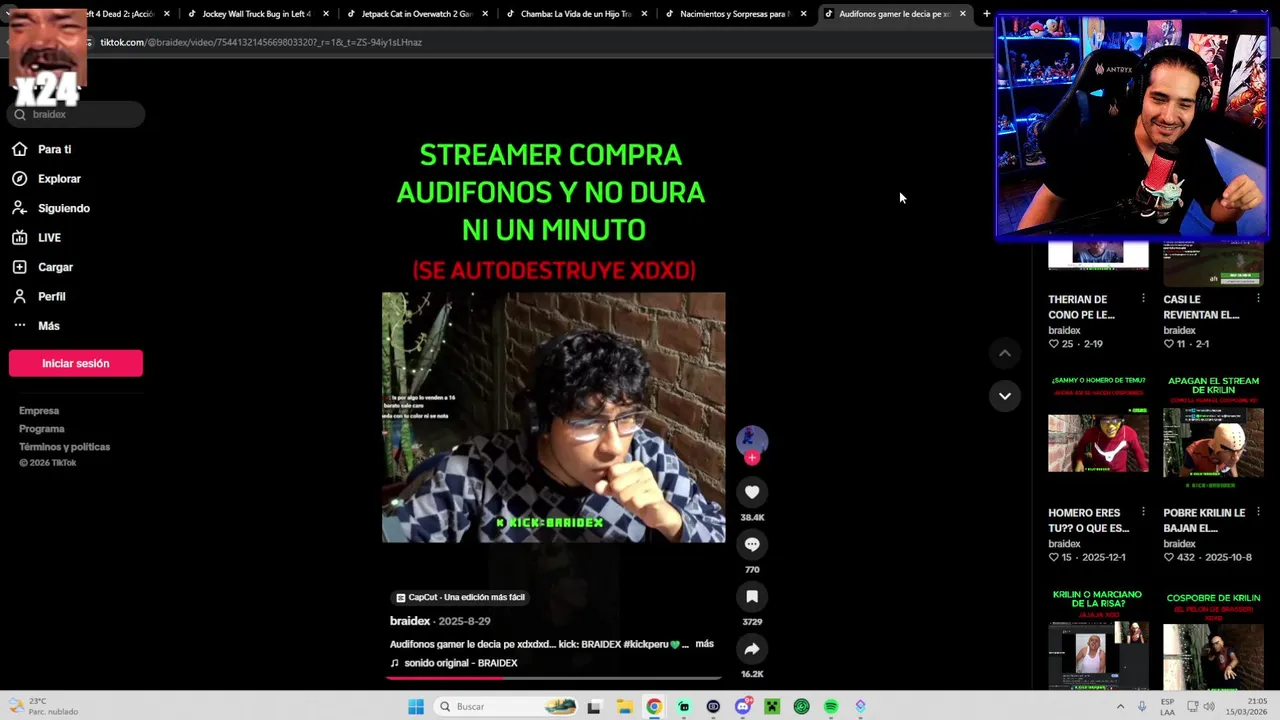This screenshot has height=720, width=1280.
Task: Open Términos y políticas footer link
Action: [64, 447]
